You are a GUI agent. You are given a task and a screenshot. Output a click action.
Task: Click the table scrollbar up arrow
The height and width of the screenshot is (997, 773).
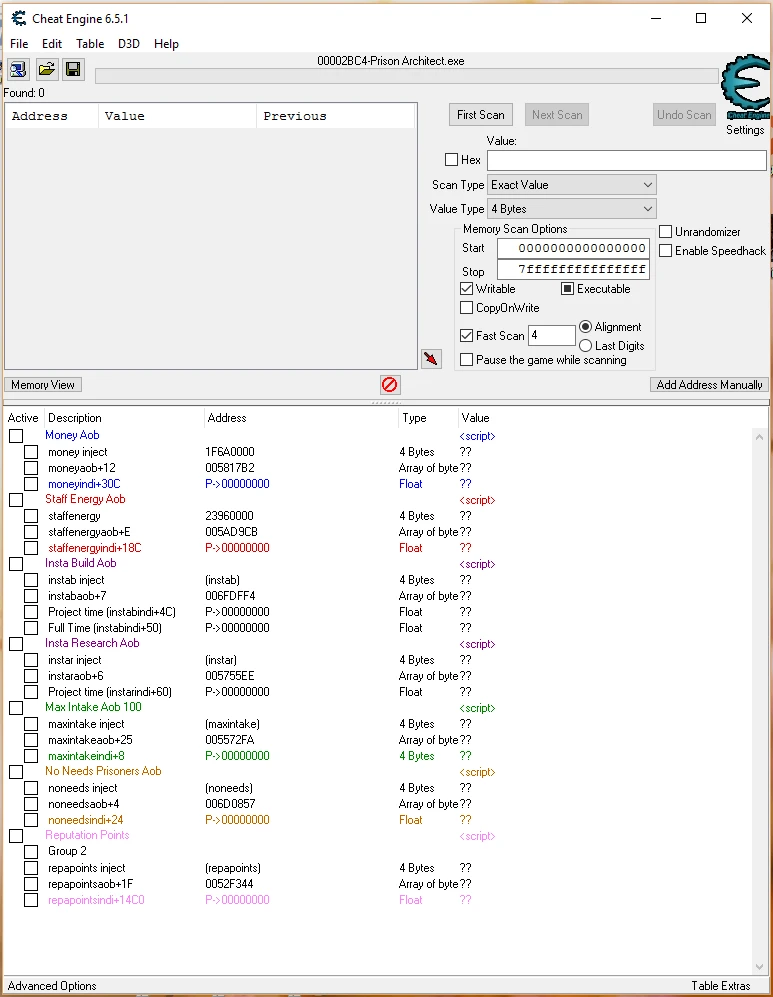pyautogui.click(x=759, y=437)
